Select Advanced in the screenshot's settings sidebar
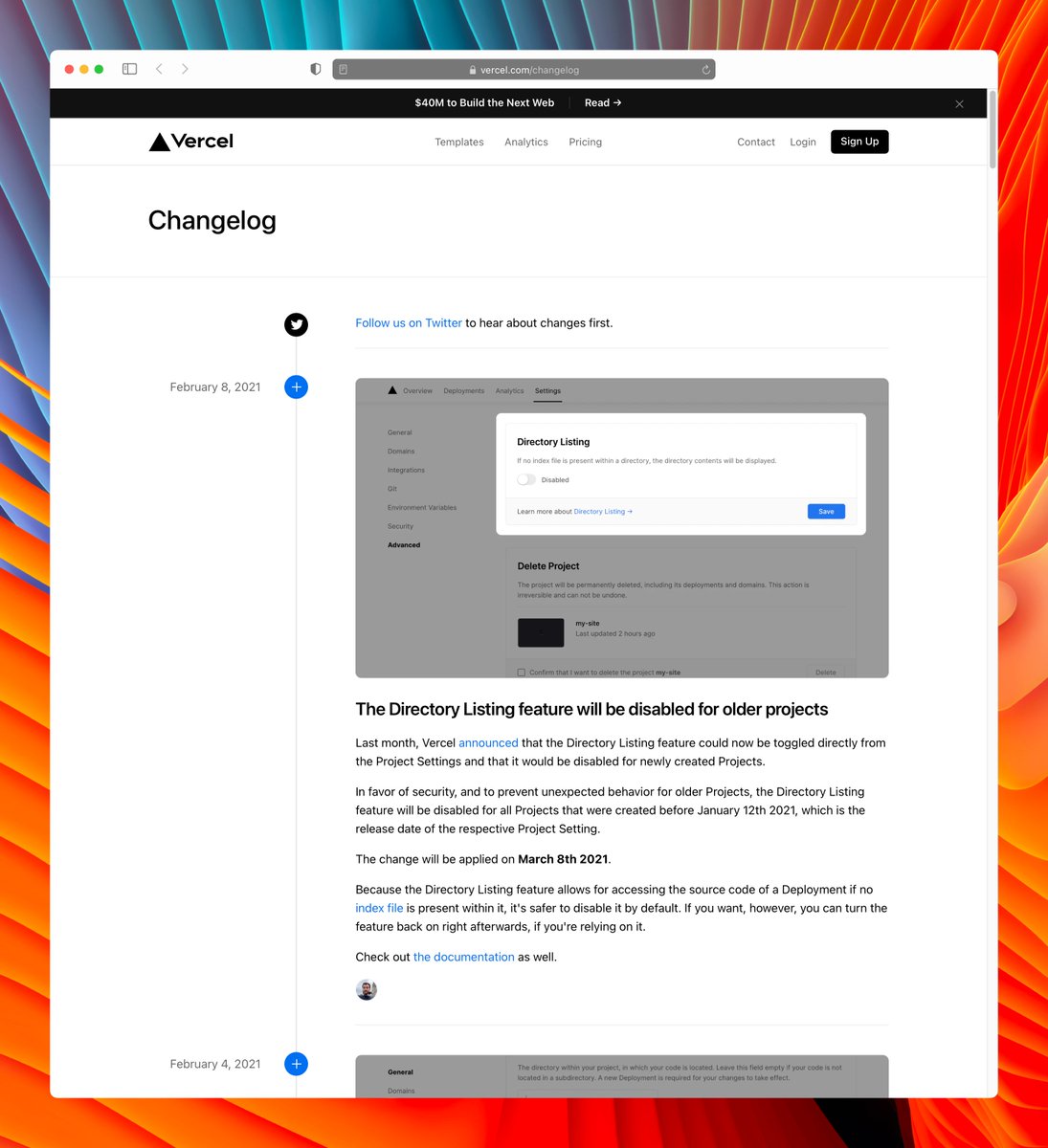The height and width of the screenshot is (1148, 1048). click(404, 545)
